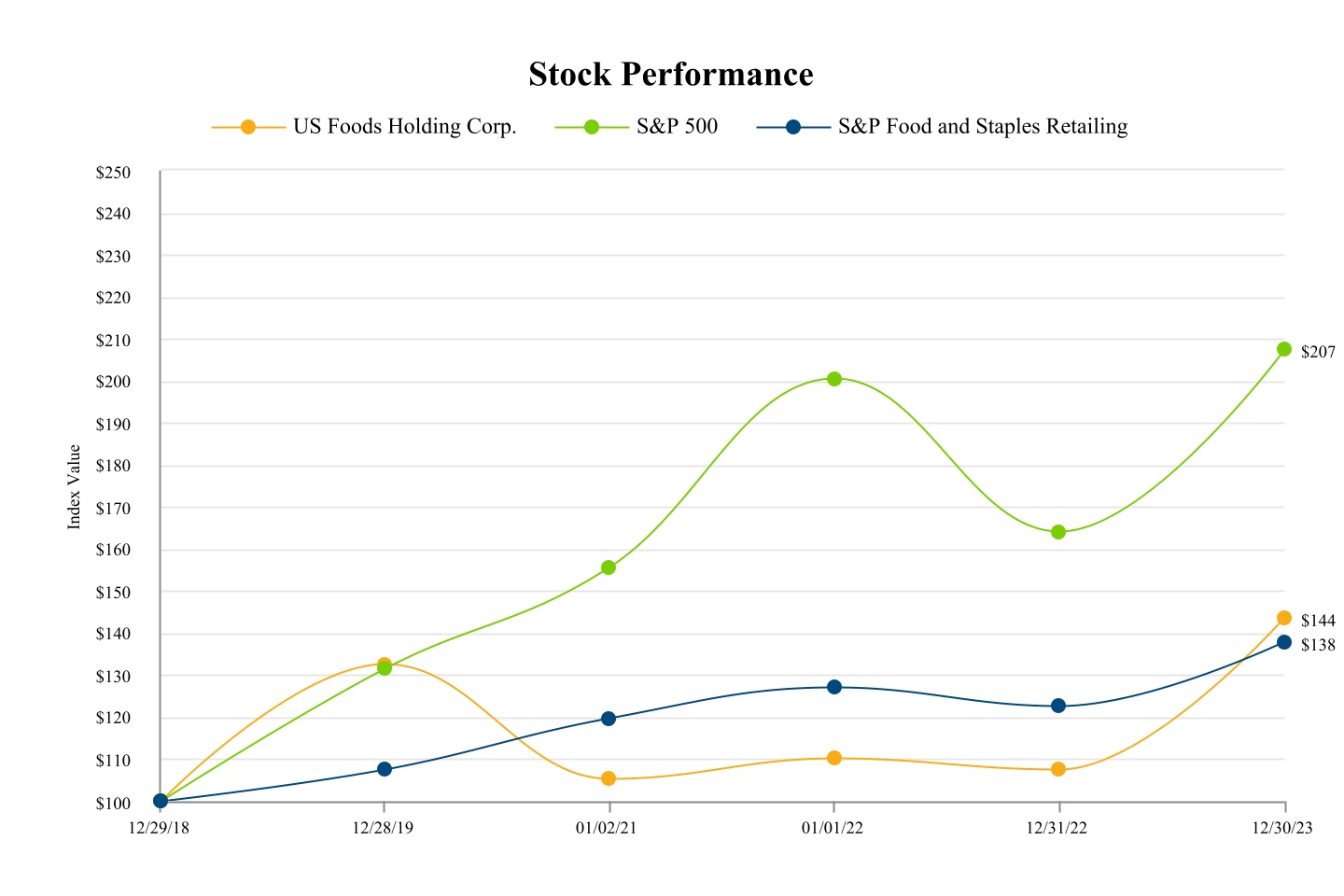Click the S&P 500 data point at 01/01/22
Viewport: 1344px width, 896px height.
tap(834, 379)
